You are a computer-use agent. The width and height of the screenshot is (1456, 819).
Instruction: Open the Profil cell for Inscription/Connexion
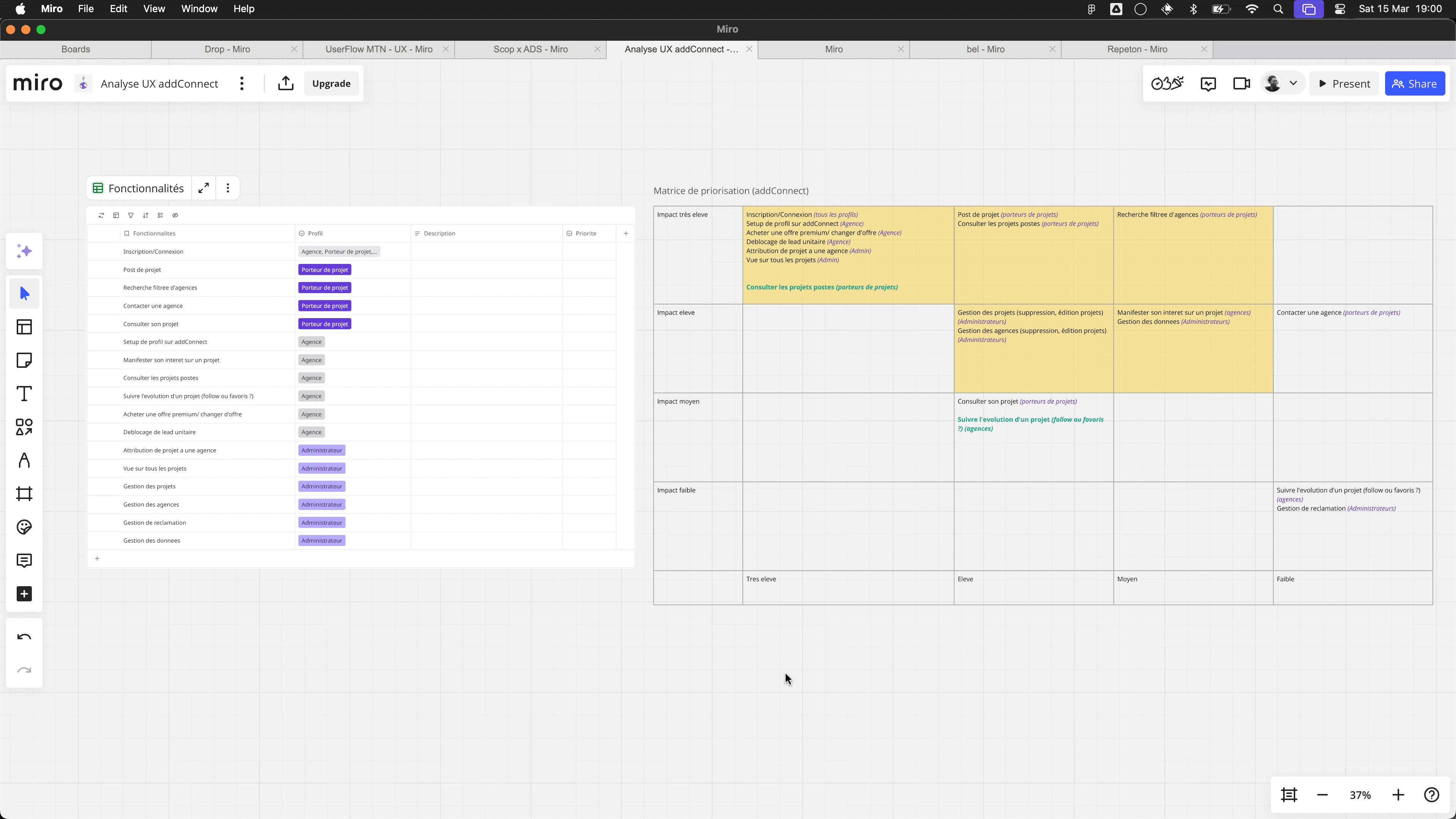tap(339, 251)
